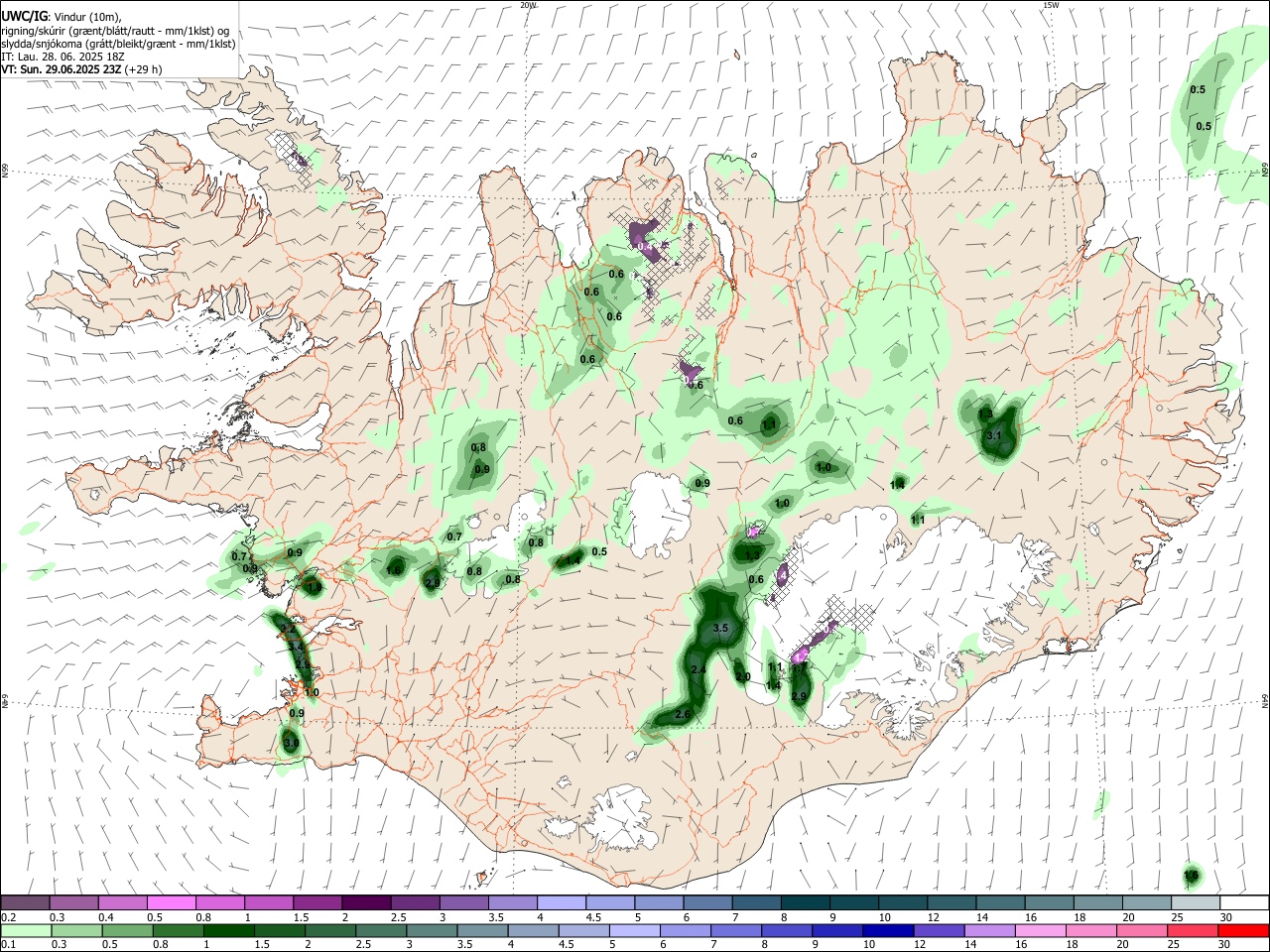Click the '15W' longitude label

pyautogui.click(x=1051, y=5)
